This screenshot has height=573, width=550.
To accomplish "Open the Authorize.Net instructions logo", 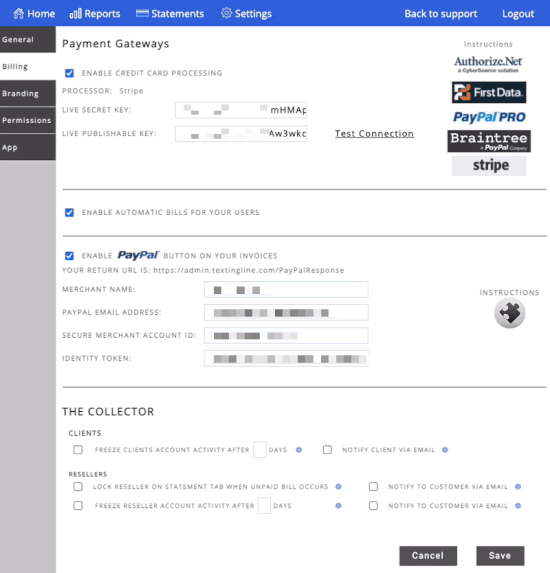I will pyautogui.click(x=488, y=64).
